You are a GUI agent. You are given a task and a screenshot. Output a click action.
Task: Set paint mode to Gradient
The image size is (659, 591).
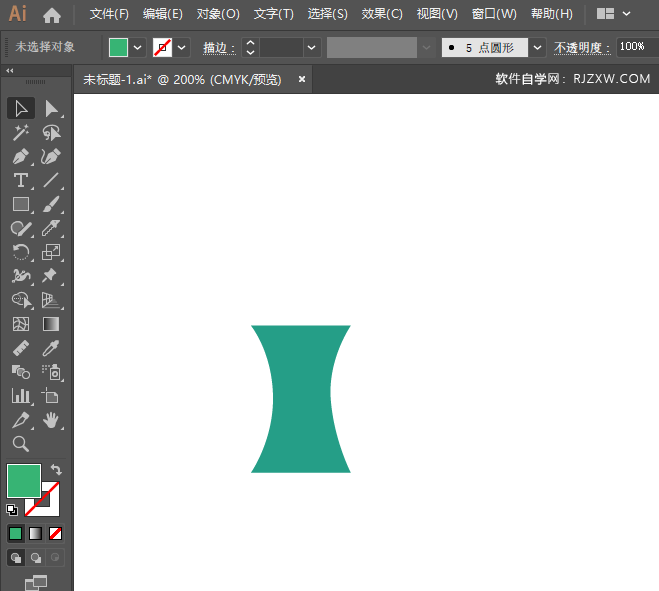(x=35, y=533)
